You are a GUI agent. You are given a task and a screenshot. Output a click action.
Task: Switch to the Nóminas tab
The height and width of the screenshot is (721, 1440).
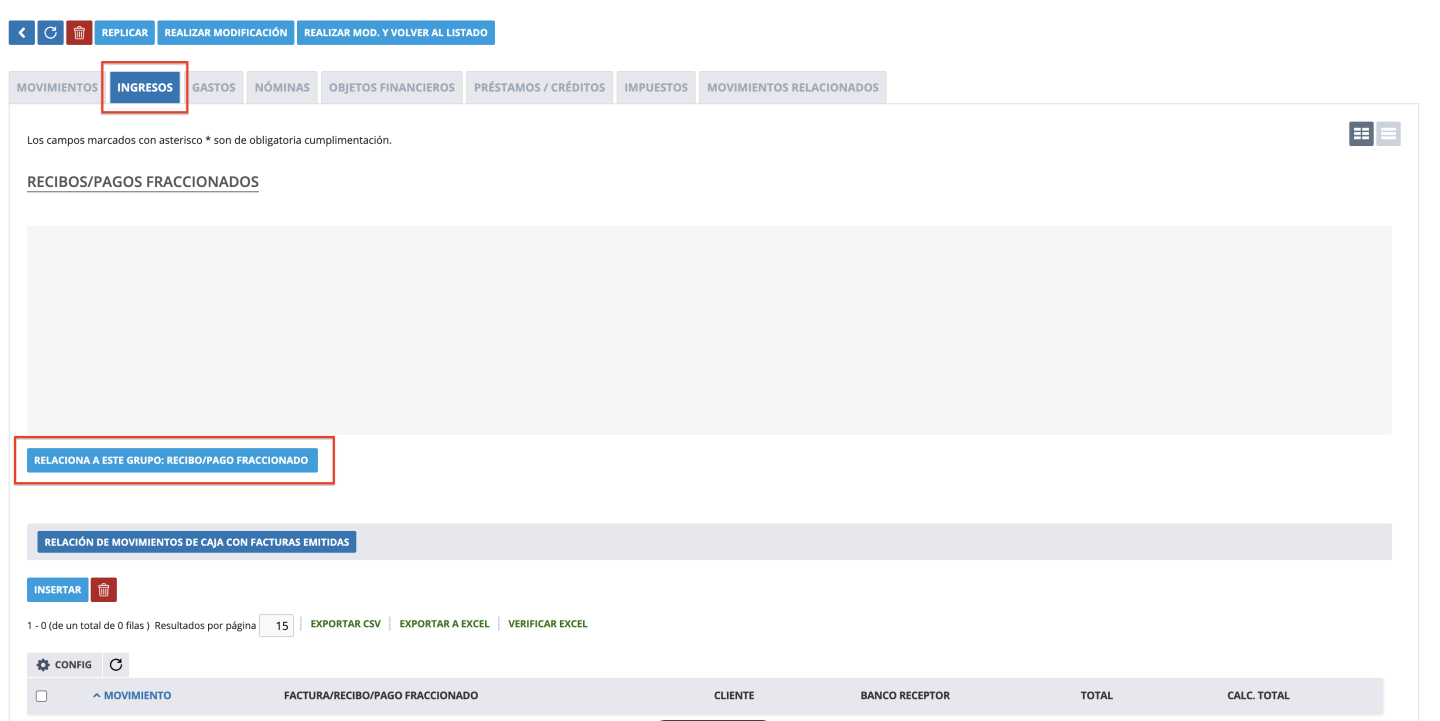[x=282, y=88]
